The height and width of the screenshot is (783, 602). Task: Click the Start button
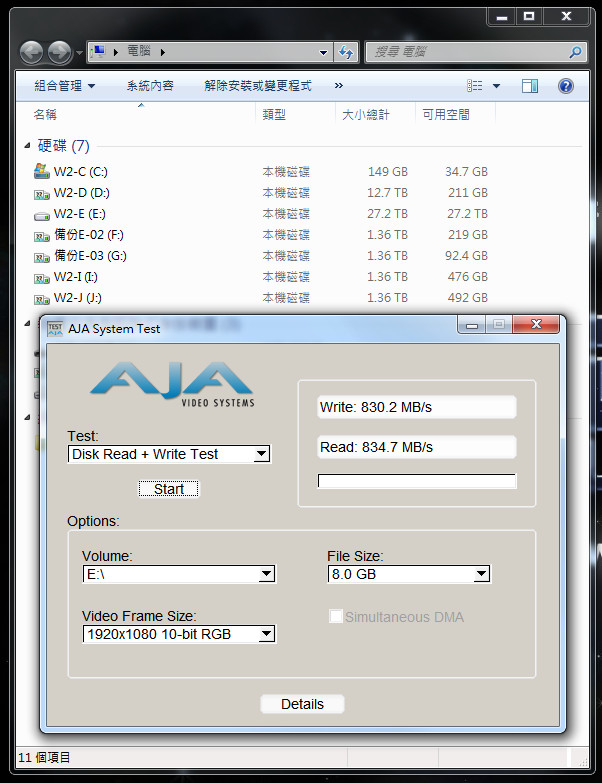pos(169,489)
